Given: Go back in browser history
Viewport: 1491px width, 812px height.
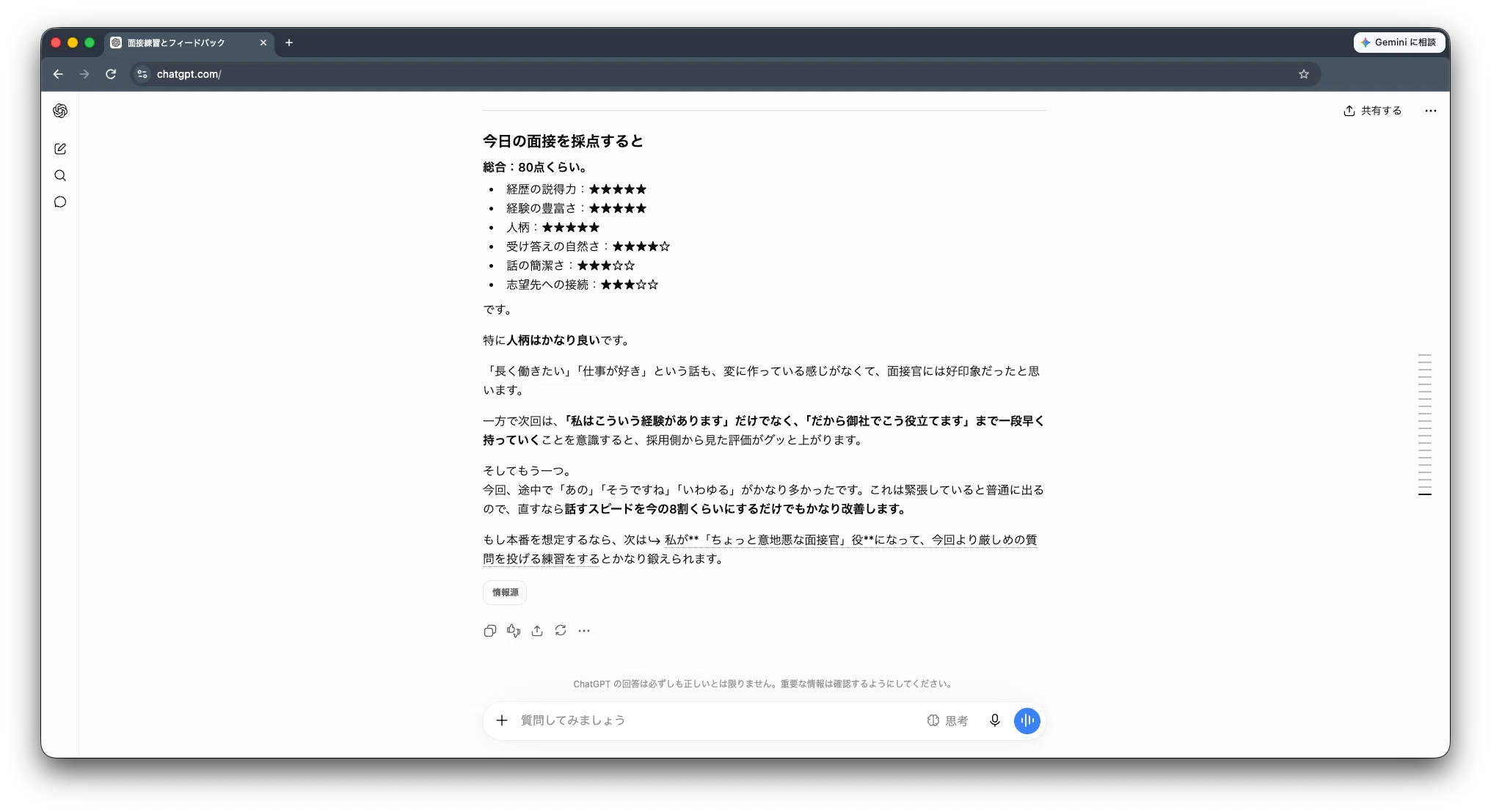Looking at the screenshot, I should pos(58,74).
